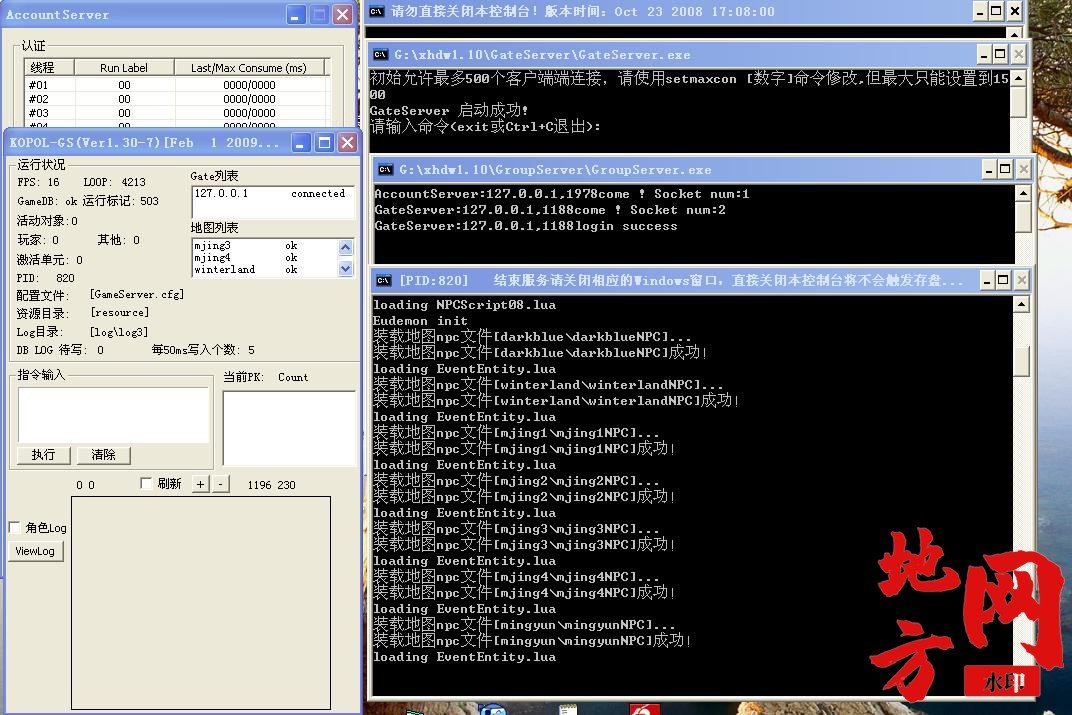The image size is (1072, 715).
Task: Select thread row #02 in AccountServer
Action: pos(176,98)
